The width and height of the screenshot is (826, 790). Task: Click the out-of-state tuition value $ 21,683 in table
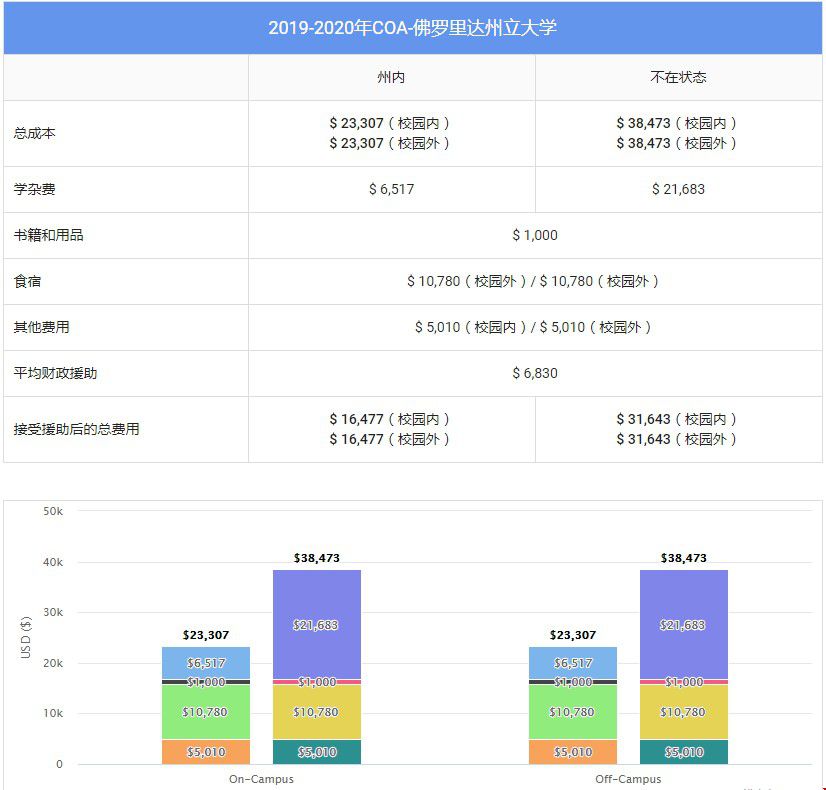[x=678, y=189]
